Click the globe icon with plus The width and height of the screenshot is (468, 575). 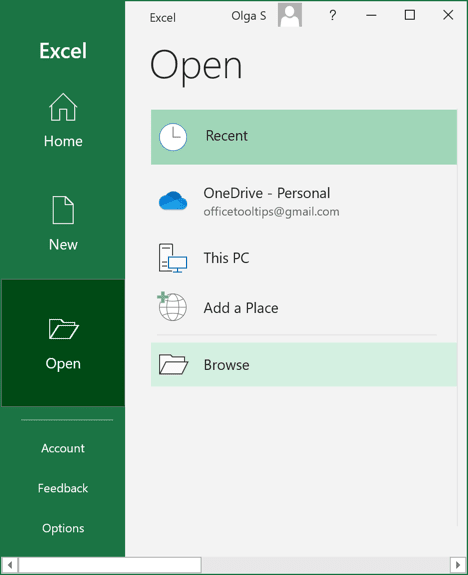(x=172, y=307)
